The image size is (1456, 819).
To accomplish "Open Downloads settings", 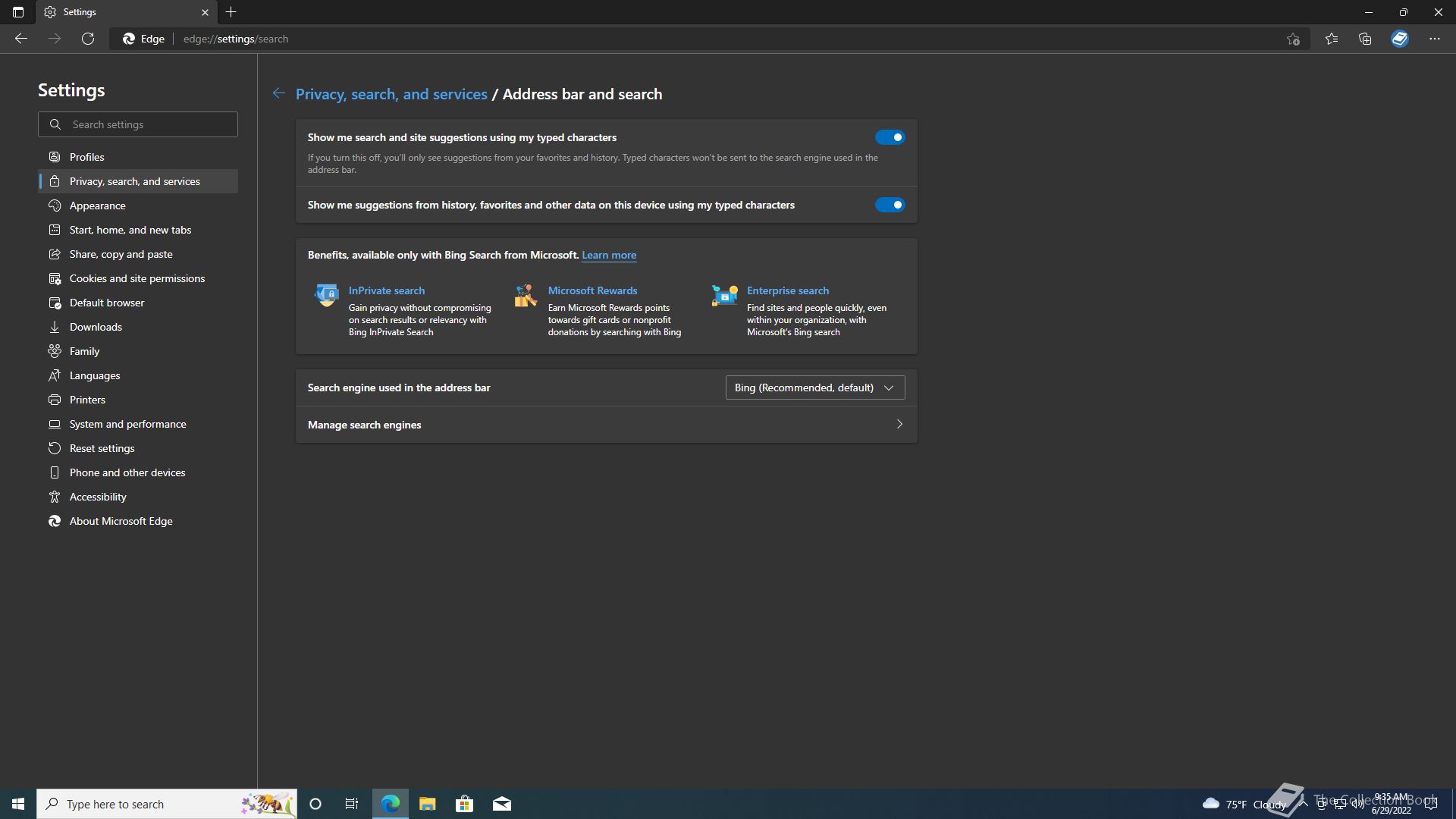I will [138, 327].
